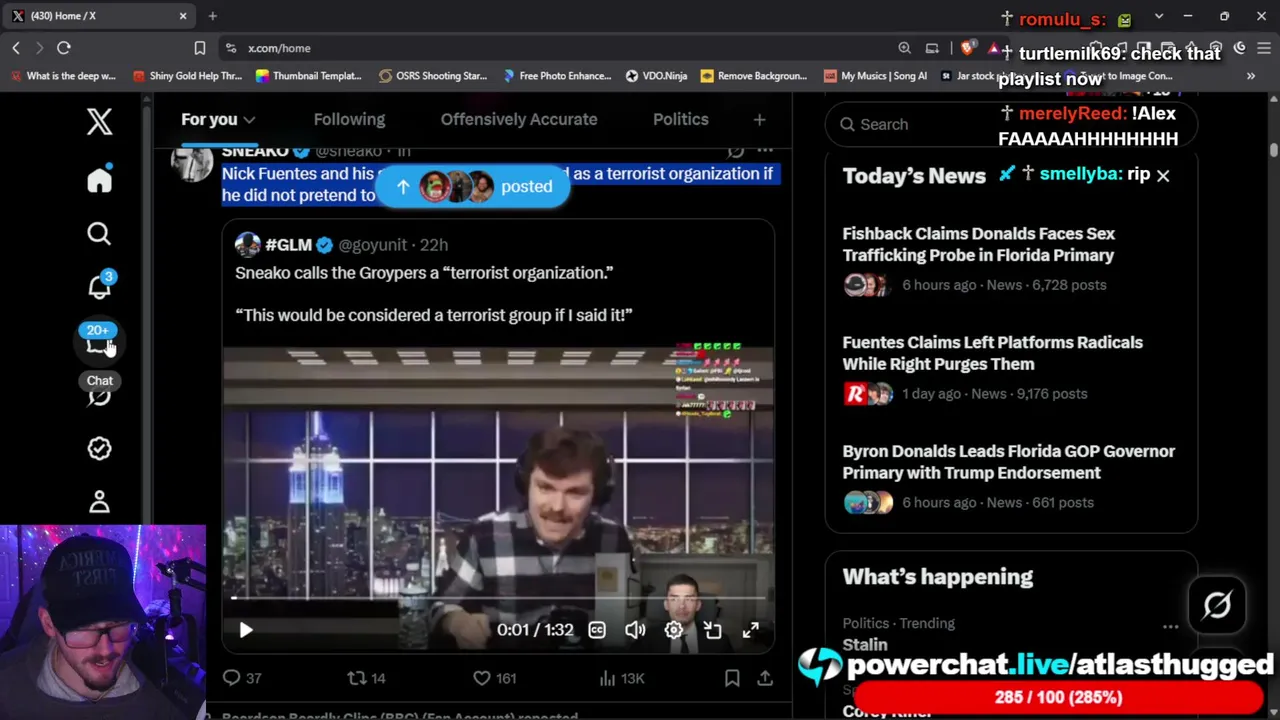Bookmark the SNEAKO post
1280x720 pixels.
click(732, 678)
